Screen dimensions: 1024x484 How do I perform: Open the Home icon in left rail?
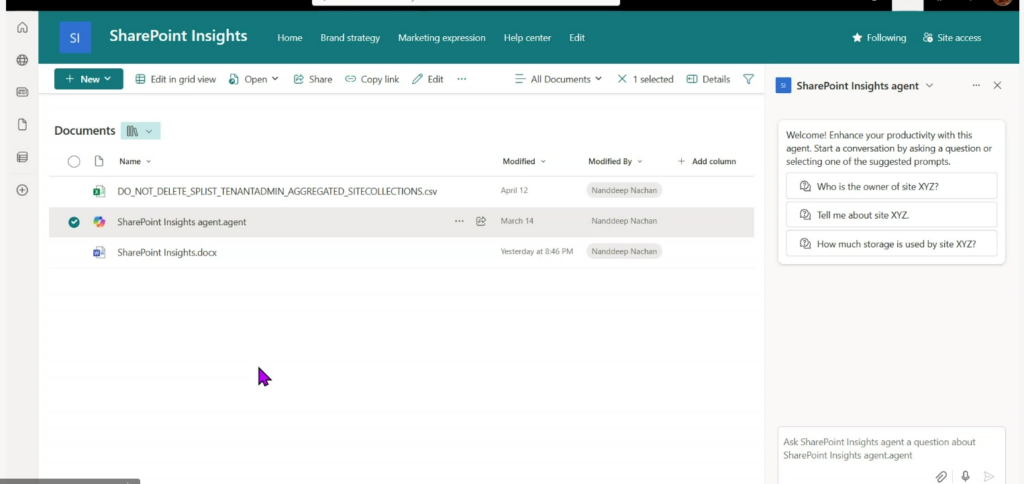(x=22, y=27)
